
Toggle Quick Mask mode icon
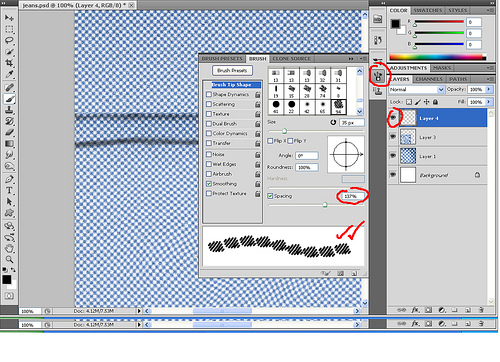click(x=9, y=296)
